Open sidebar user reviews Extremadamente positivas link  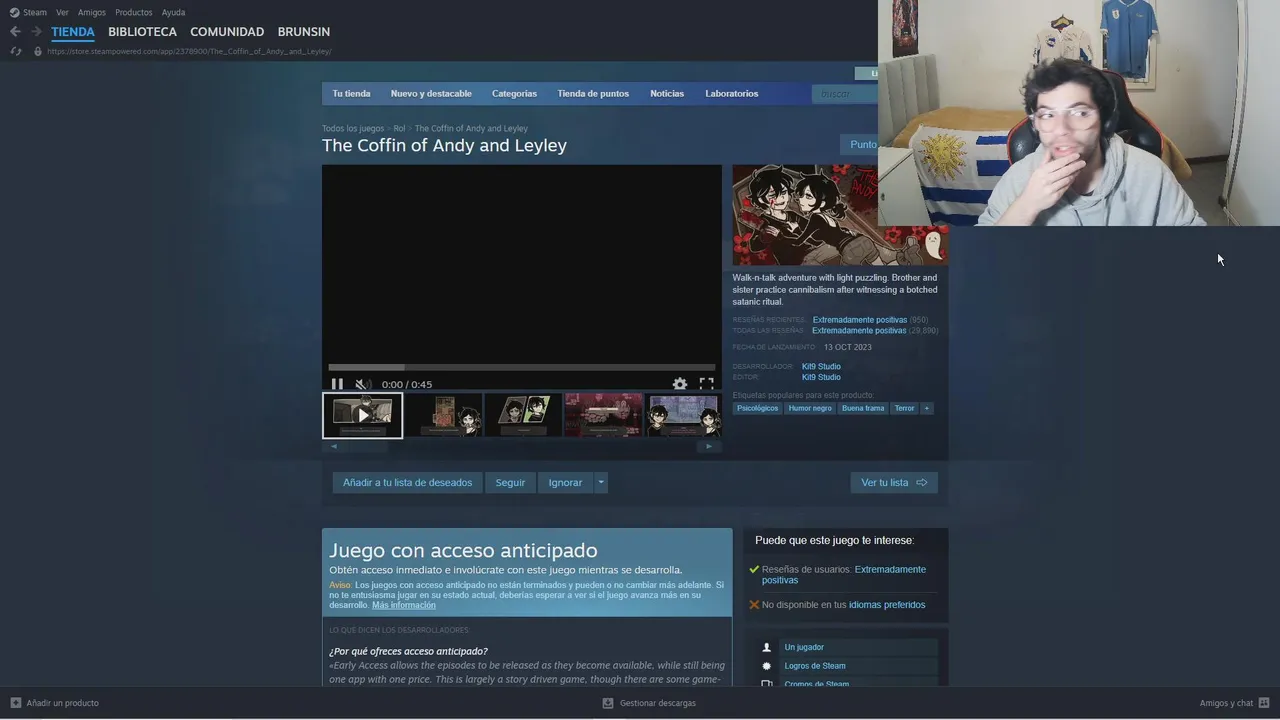(x=844, y=574)
